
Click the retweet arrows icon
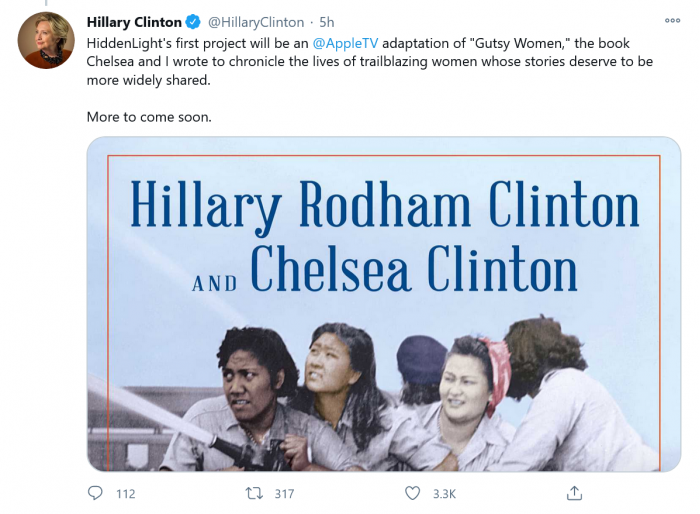[x=255, y=493]
